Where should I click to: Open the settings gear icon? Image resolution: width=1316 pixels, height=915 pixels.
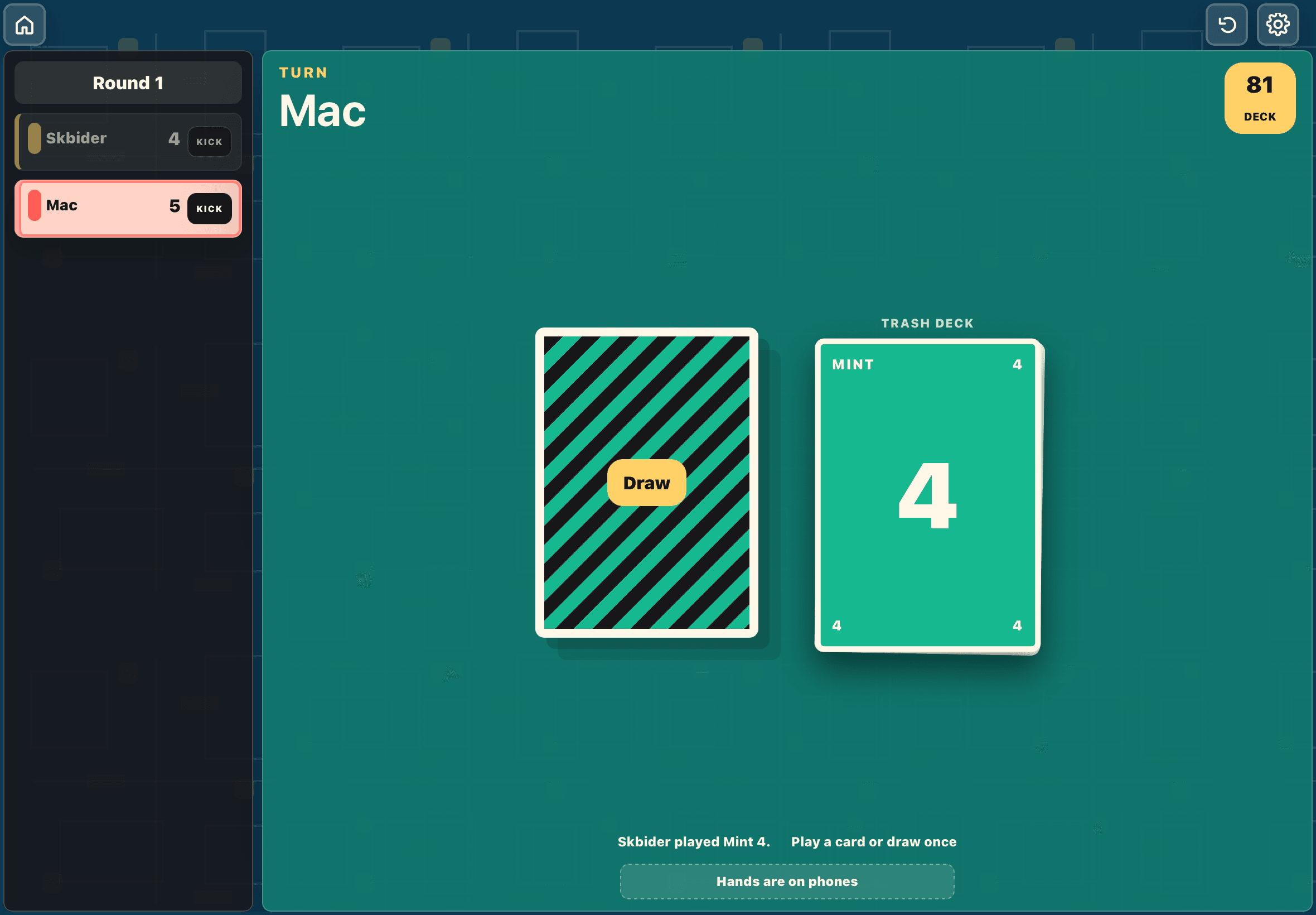(x=1278, y=25)
